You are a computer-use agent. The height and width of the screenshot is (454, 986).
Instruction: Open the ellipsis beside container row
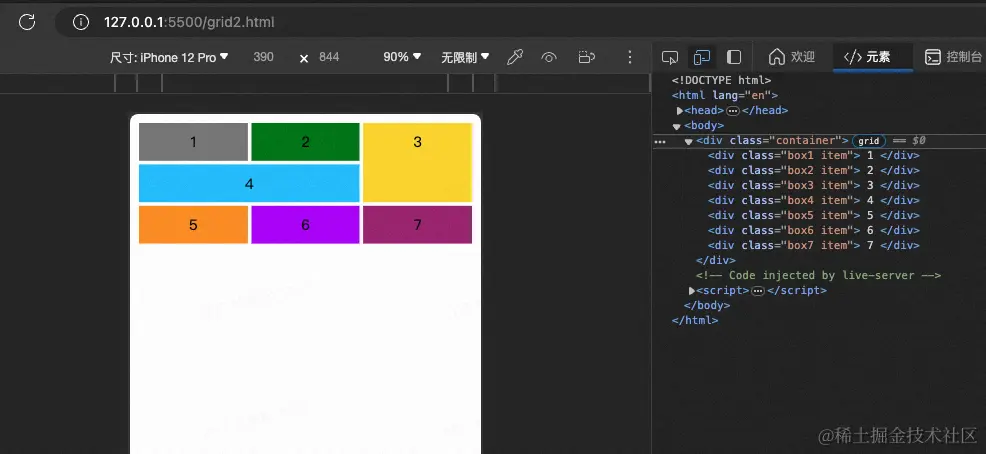(660, 142)
